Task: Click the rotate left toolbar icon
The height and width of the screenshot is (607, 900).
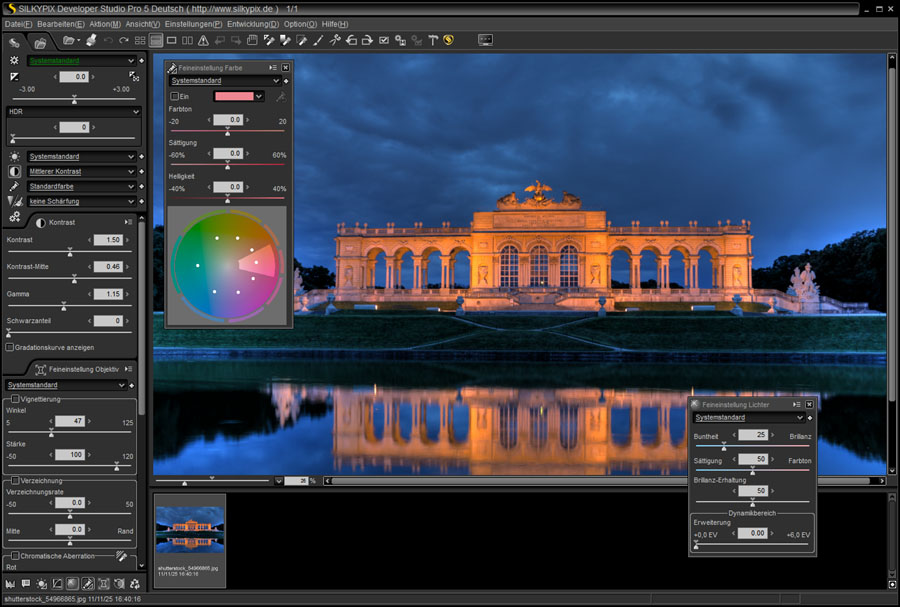Action: click(351, 41)
